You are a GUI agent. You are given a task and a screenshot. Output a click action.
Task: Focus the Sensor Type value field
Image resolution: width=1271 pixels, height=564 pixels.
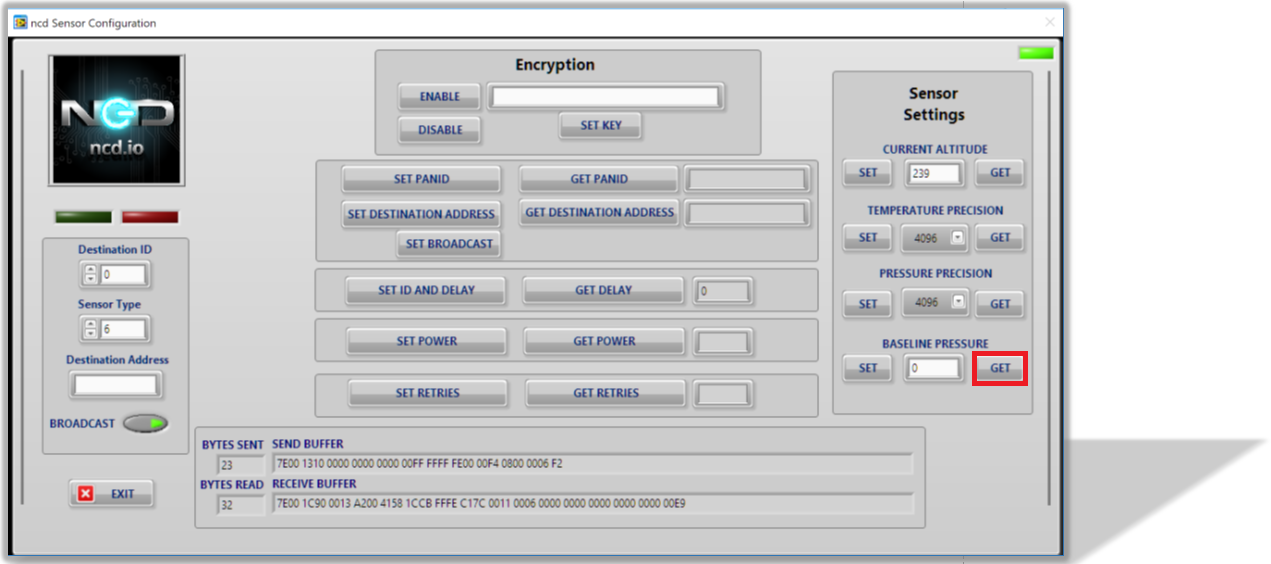(123, 329)
